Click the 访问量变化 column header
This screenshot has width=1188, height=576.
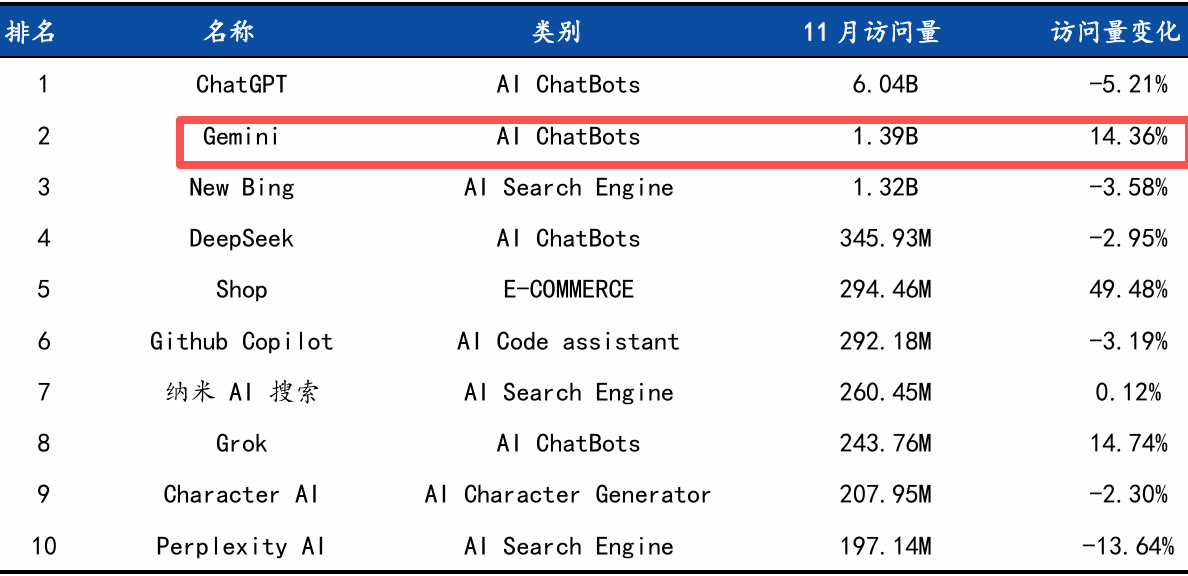tap(1115, 32)
